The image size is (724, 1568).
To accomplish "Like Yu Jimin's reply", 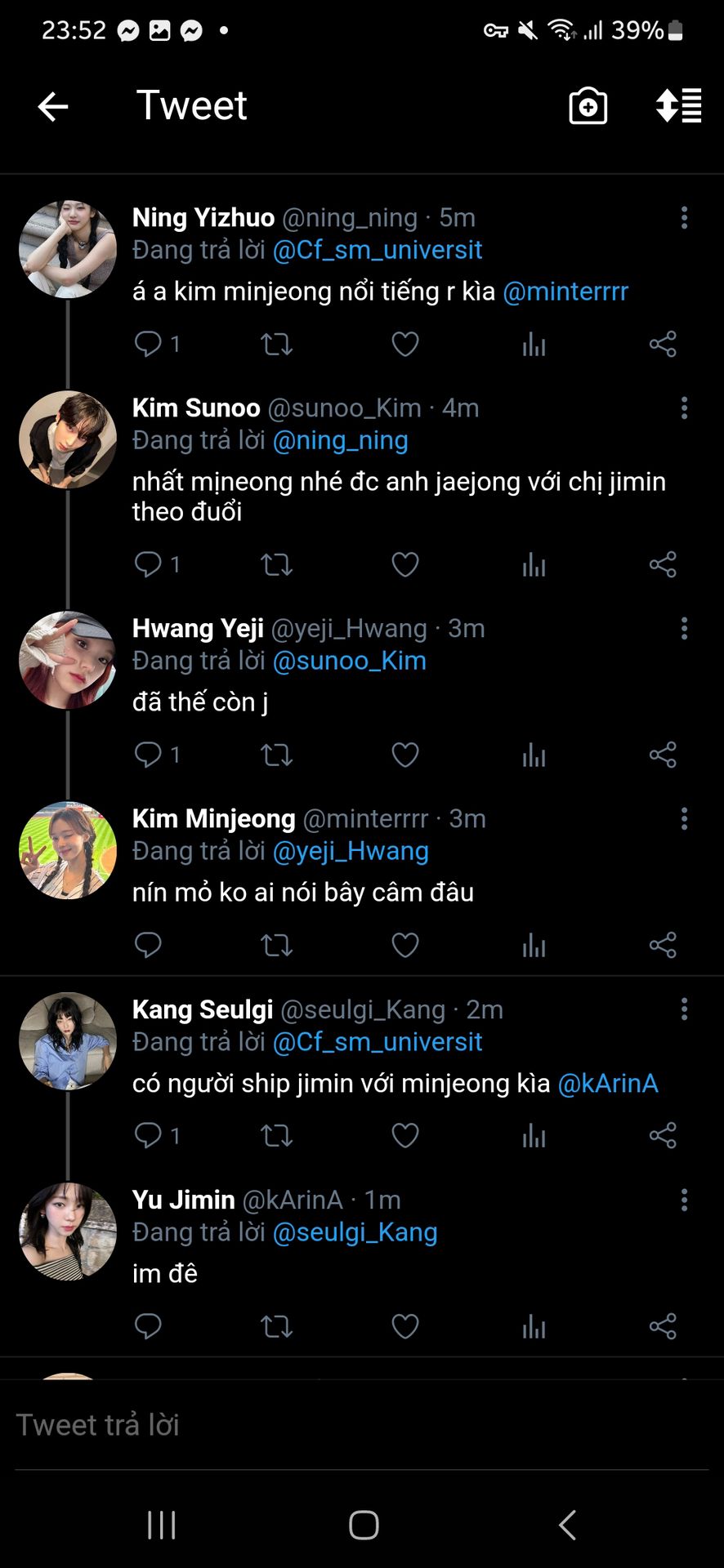I will (x=405, y=1326).
